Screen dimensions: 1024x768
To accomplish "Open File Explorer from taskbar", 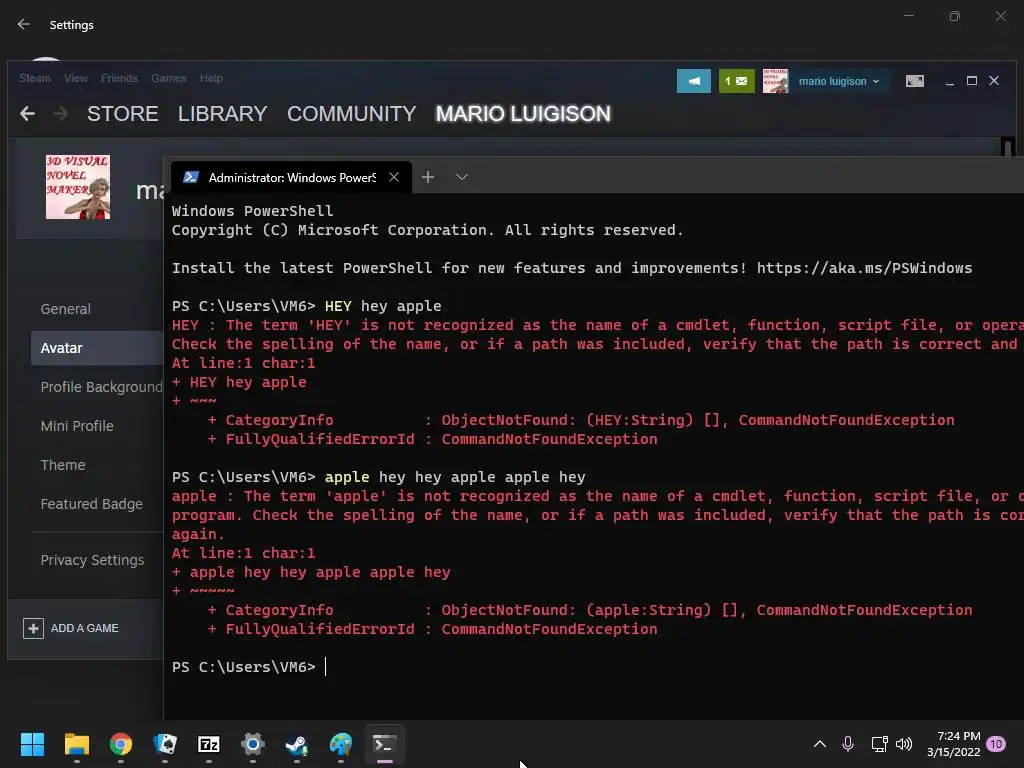I will click(76, 744).
